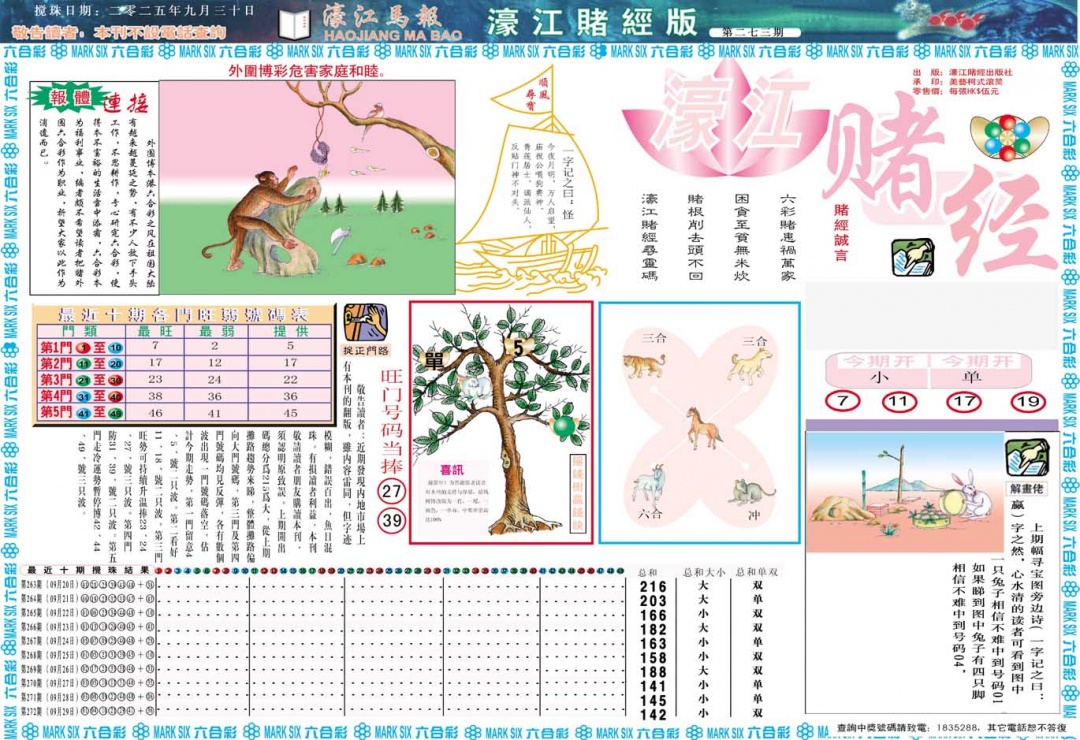This screenshot has width=1080, height=740.
Task: Pick the green fruit on the money tree
Action: point(562,427)
